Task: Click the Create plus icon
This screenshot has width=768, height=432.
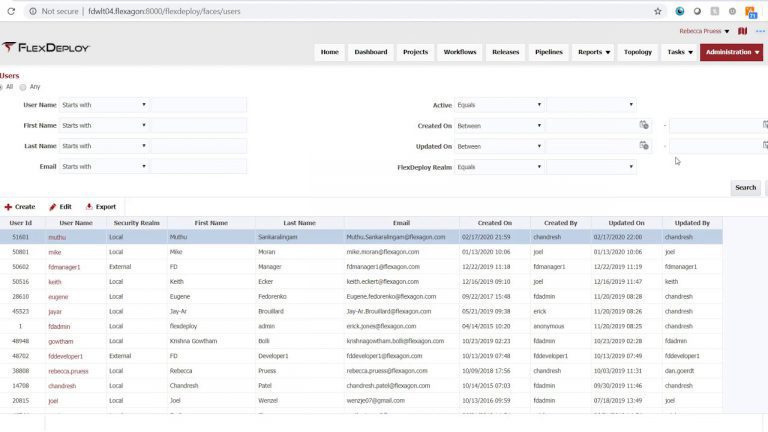Action: [x=8, y=207]
